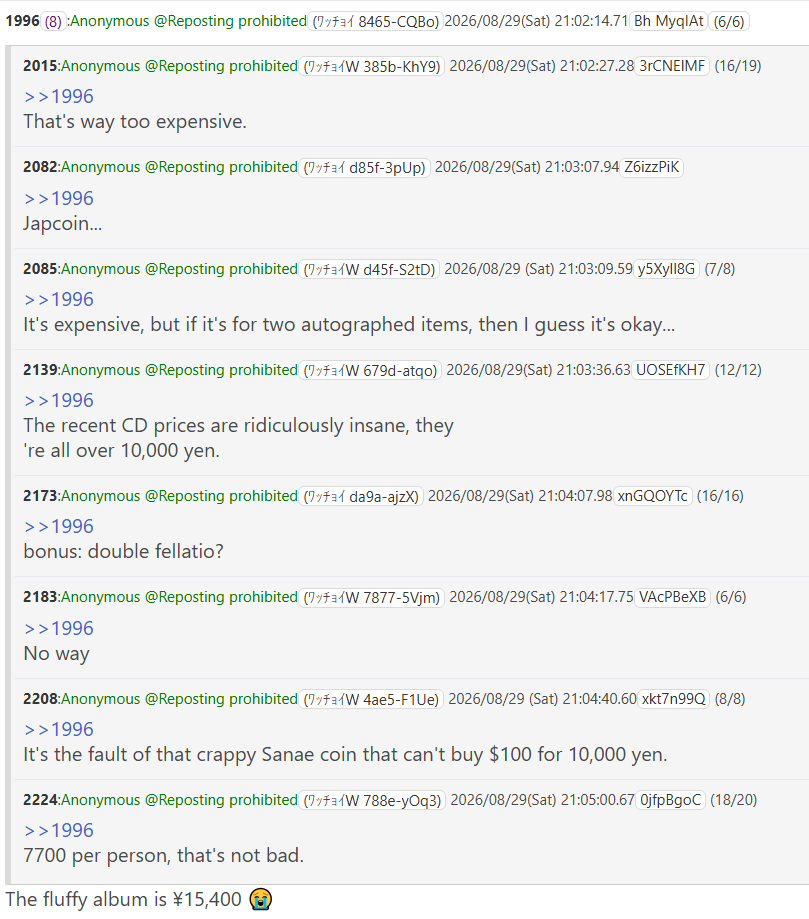Select ID badge Z6izzPiK on post 2082
This screenshot has width=809, height=919.
(651, 167)
